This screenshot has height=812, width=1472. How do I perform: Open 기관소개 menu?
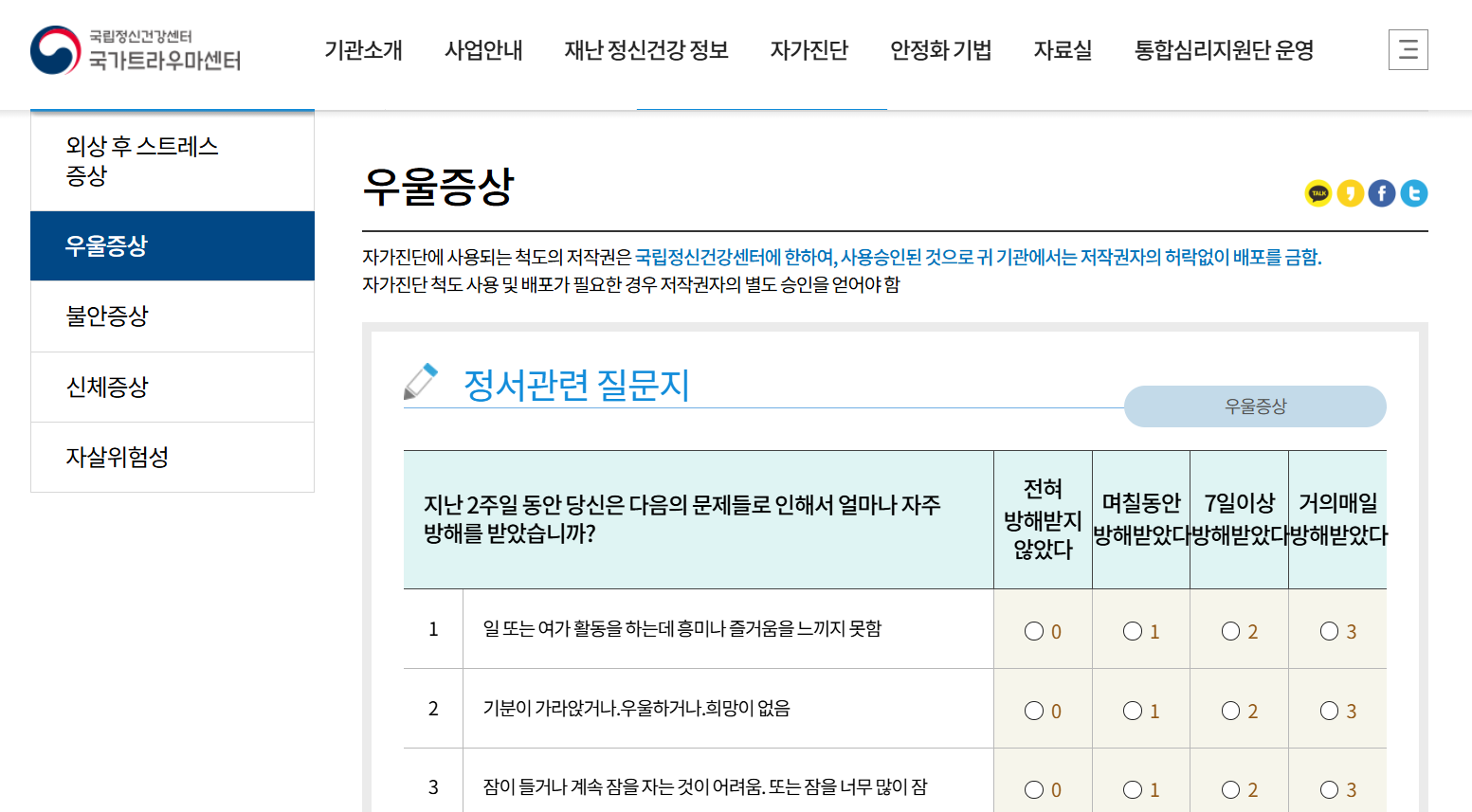click(x=364, y=50)
